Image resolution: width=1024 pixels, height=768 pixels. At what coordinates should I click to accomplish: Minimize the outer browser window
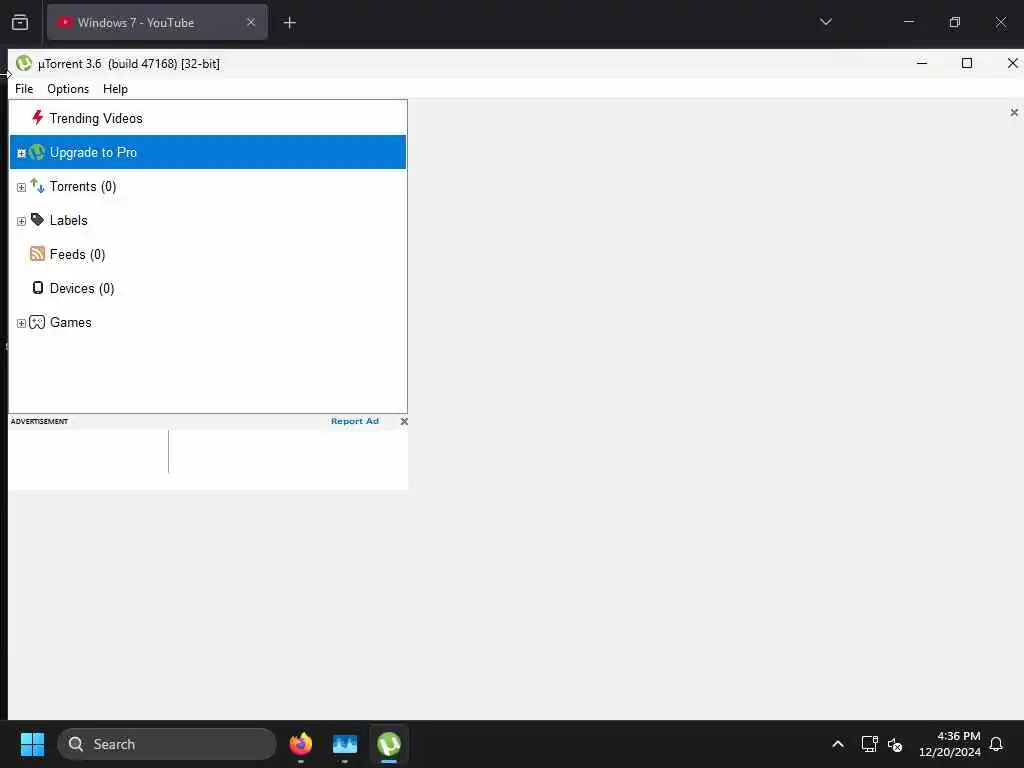click(x=909, y=23)
